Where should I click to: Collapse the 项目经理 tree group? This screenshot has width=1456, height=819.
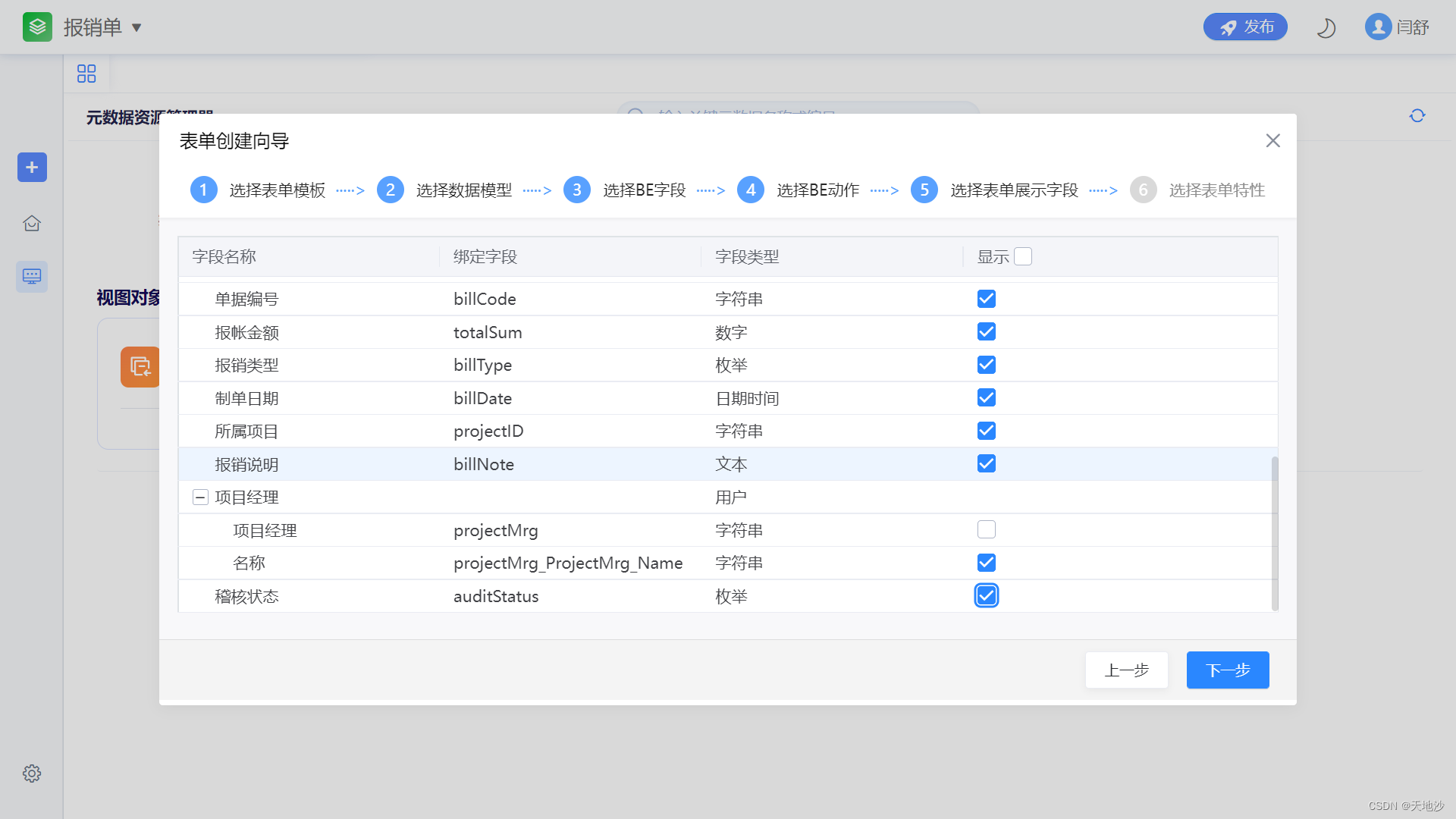[x=200, y=497]
